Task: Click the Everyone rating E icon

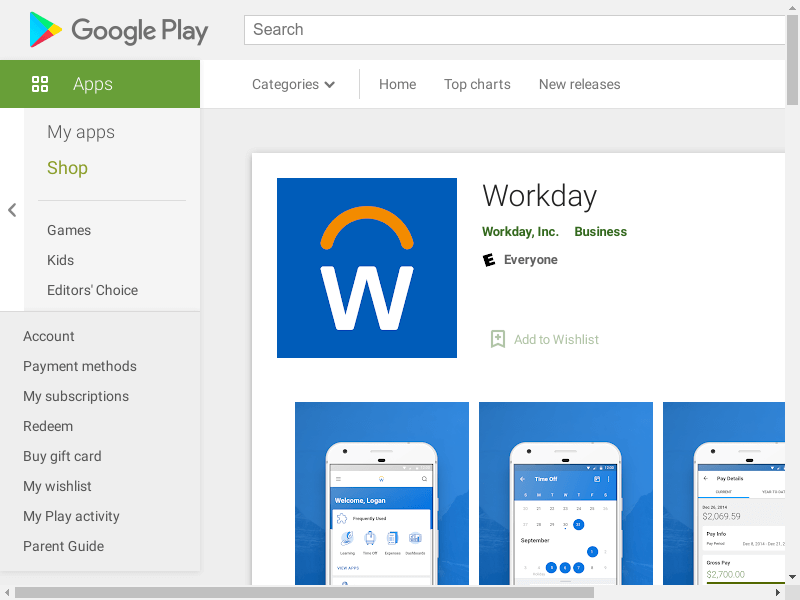Action: (x=489, y=260)
